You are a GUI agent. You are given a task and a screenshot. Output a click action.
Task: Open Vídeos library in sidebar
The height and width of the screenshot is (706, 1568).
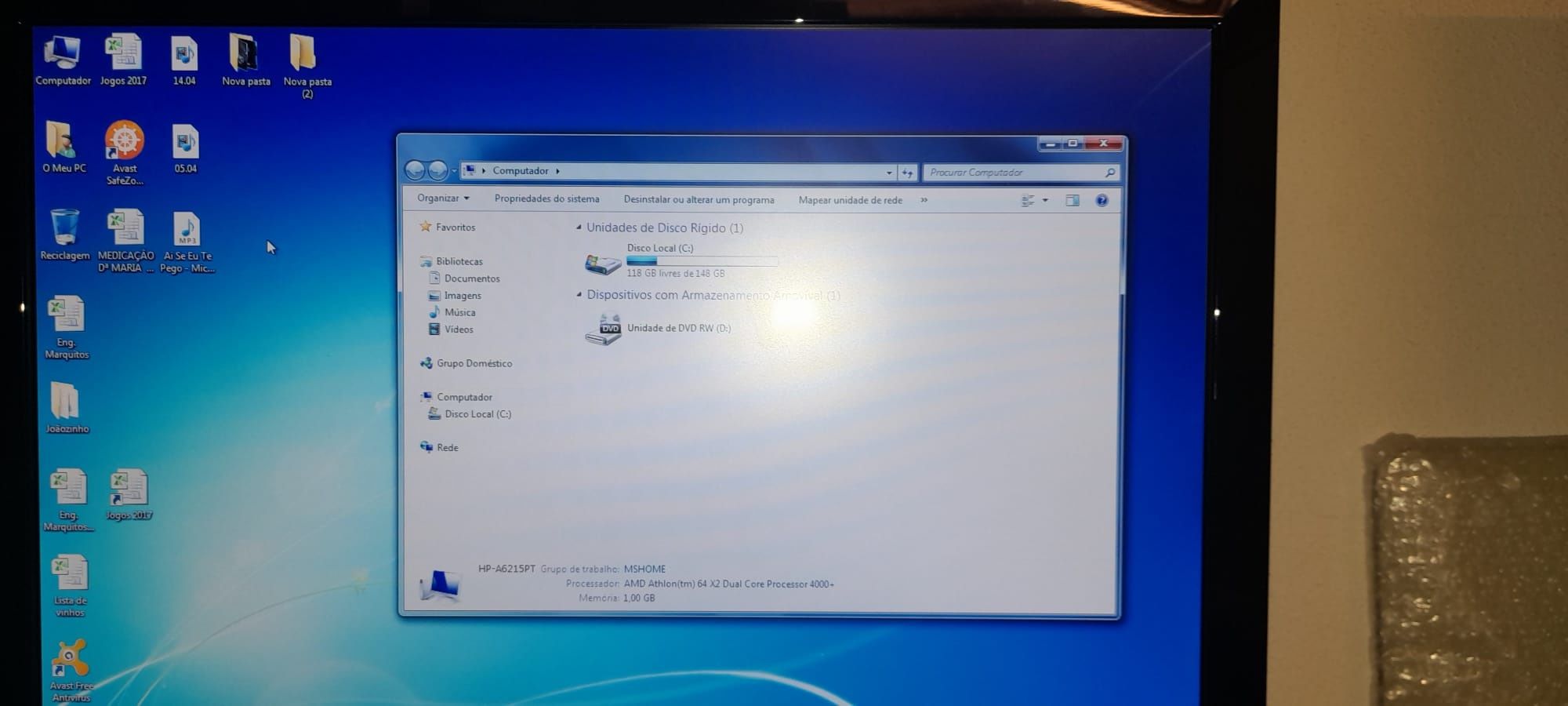459,329
